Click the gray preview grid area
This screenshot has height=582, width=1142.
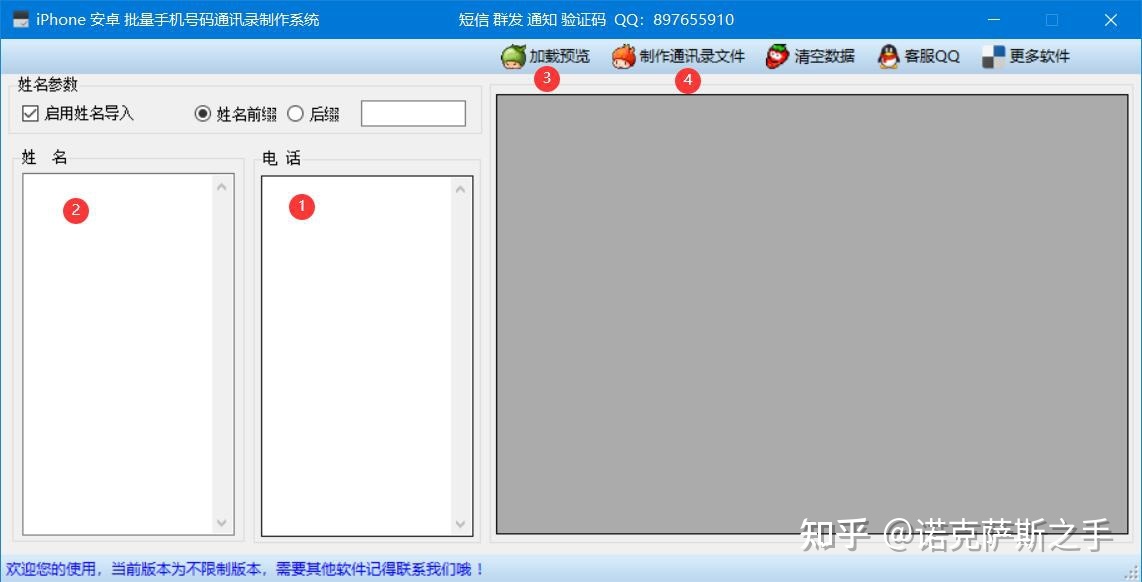[x=811, y=314]
